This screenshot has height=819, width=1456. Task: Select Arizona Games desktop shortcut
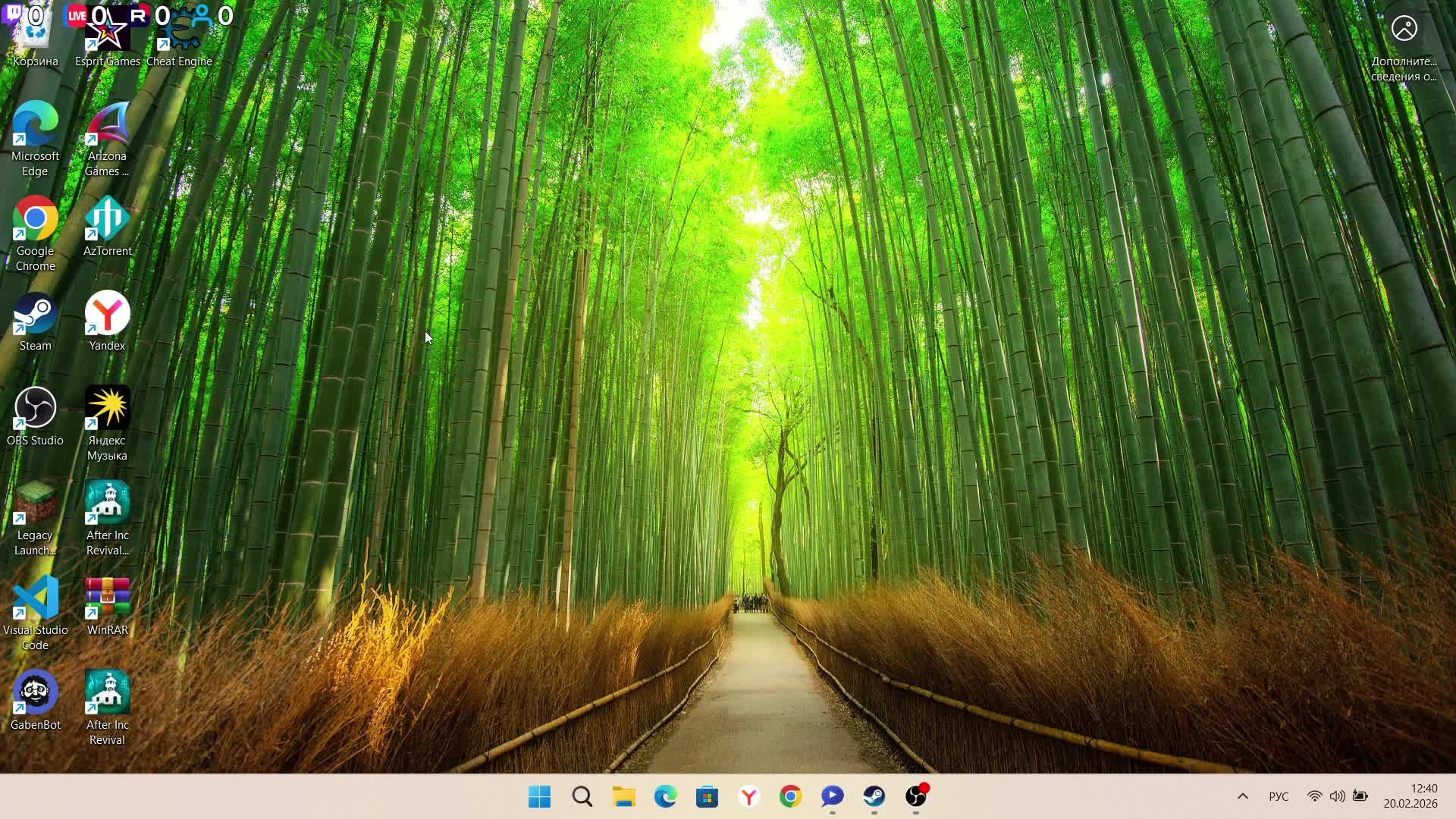pyautogui.click(x=107, y=125)
